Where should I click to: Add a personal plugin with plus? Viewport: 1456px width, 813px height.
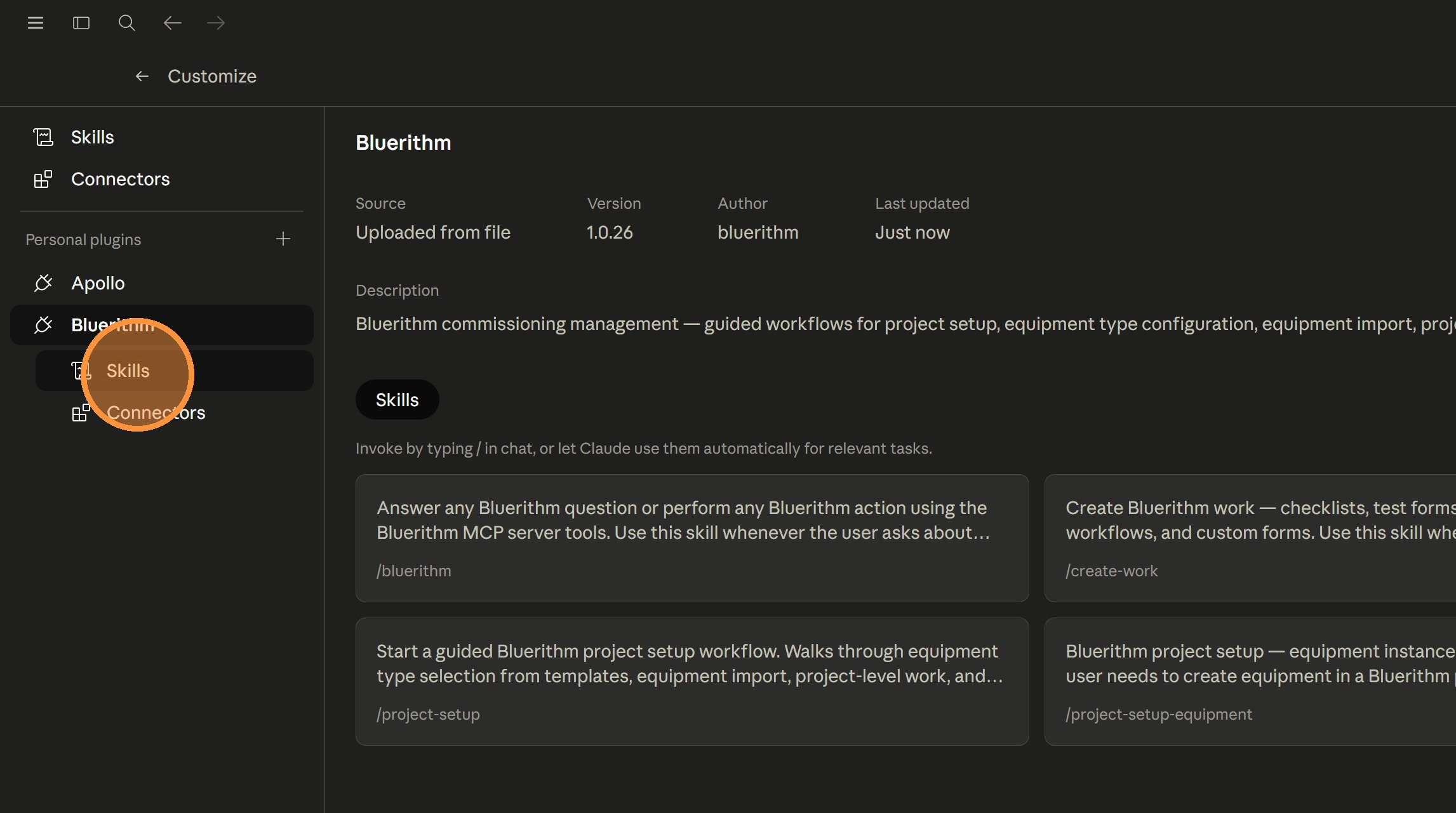coord(283,239)
